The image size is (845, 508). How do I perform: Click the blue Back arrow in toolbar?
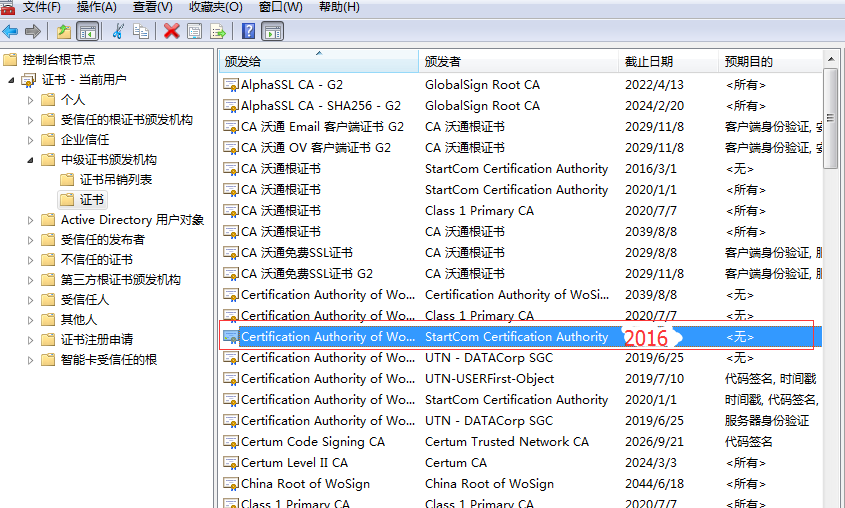[x=11, y=31]
